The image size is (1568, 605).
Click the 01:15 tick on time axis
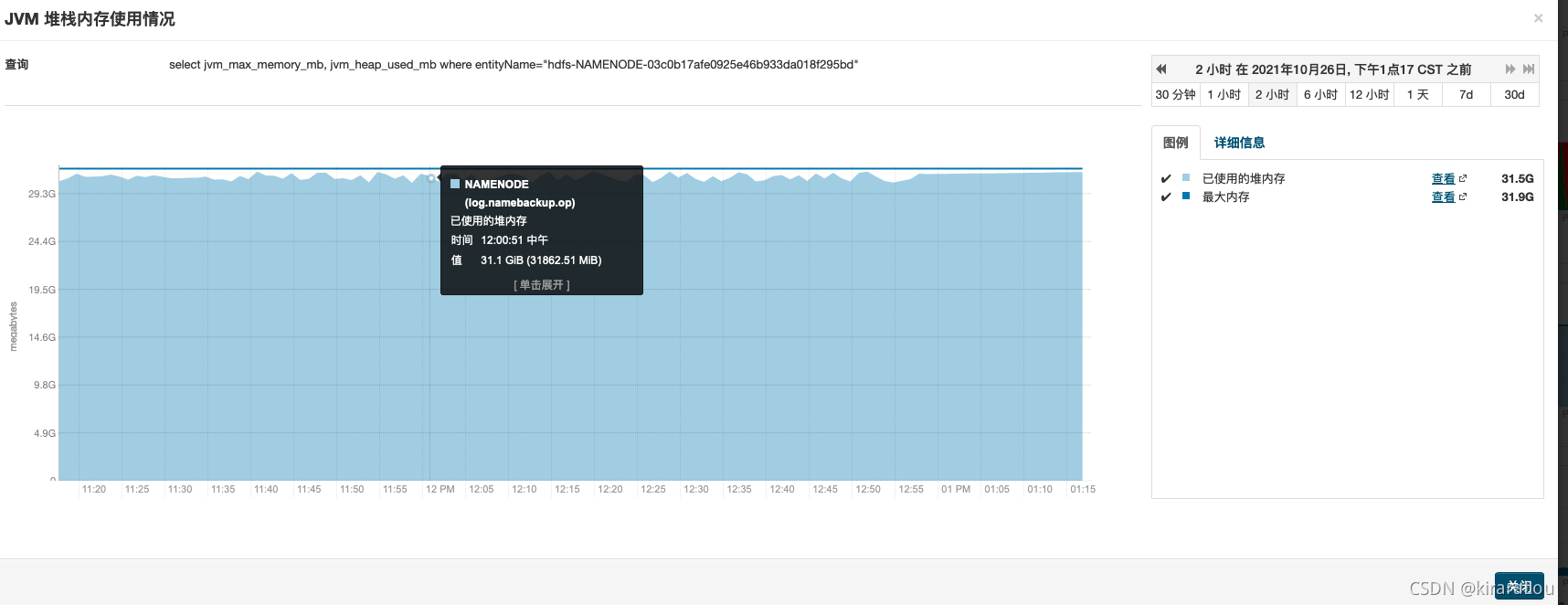coord(1083,490)
